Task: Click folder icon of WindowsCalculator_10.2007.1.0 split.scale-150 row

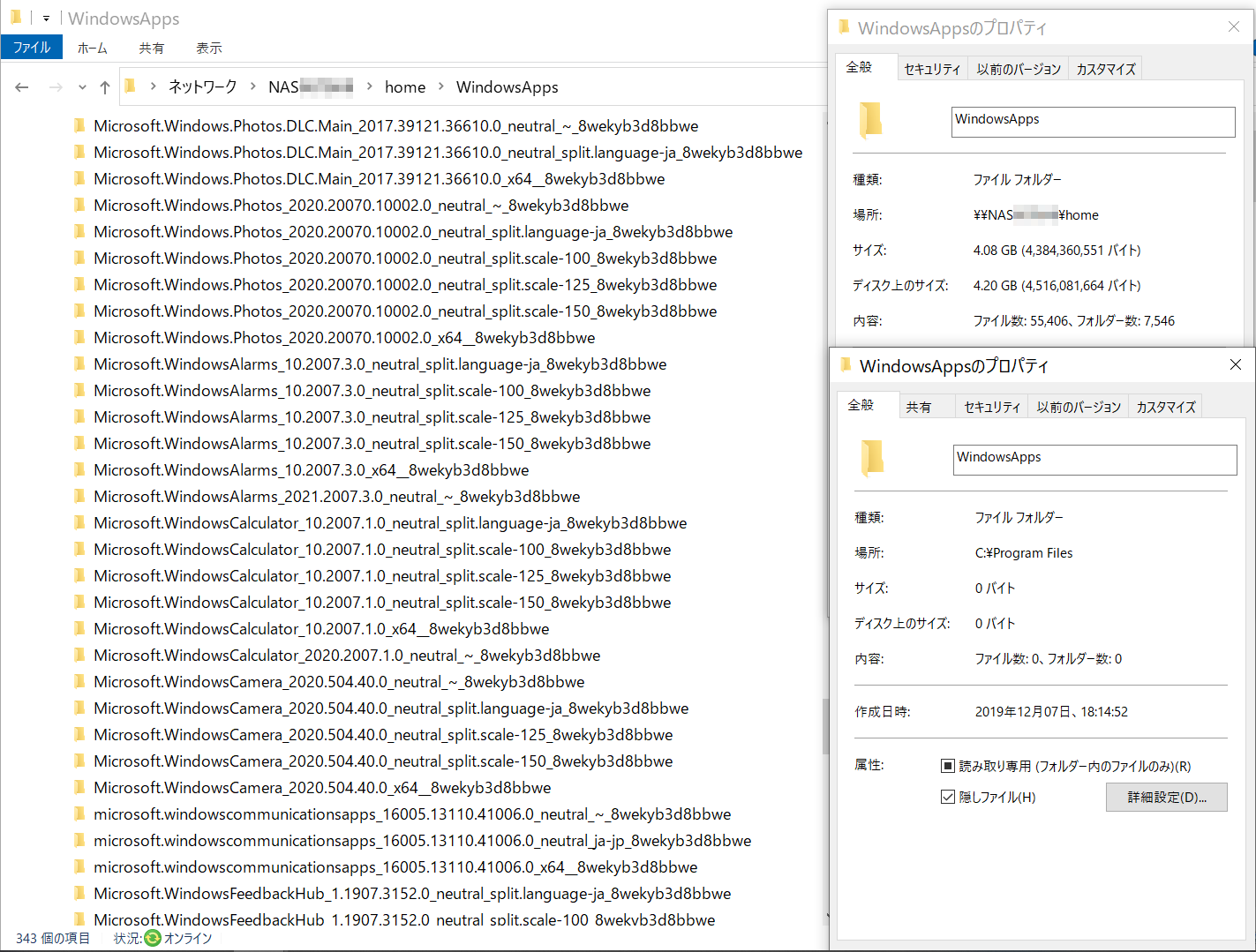Action: tap(79, 603)
